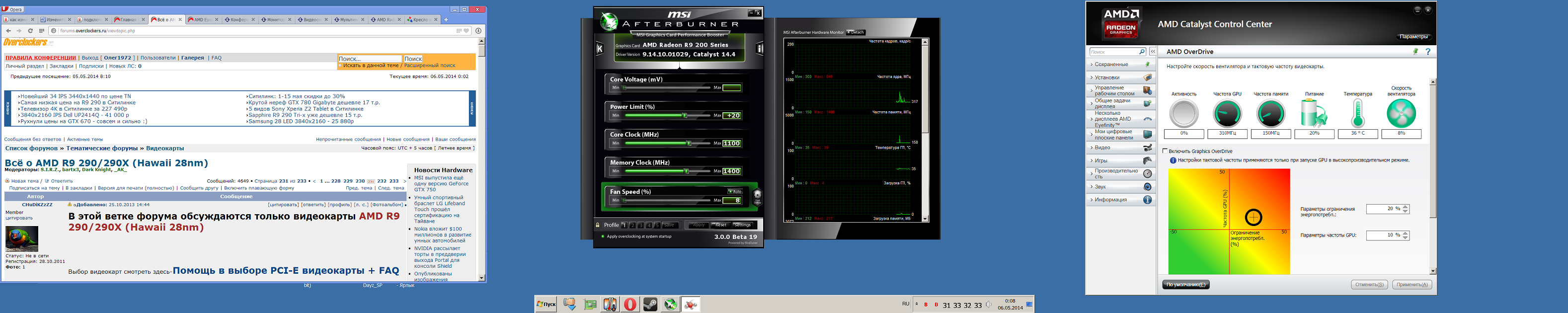
Task: Open 'ПРАВИЛА КОНФЕРЕНЦИИ' link
Action: pyautogui.click(x=41, y=58)
